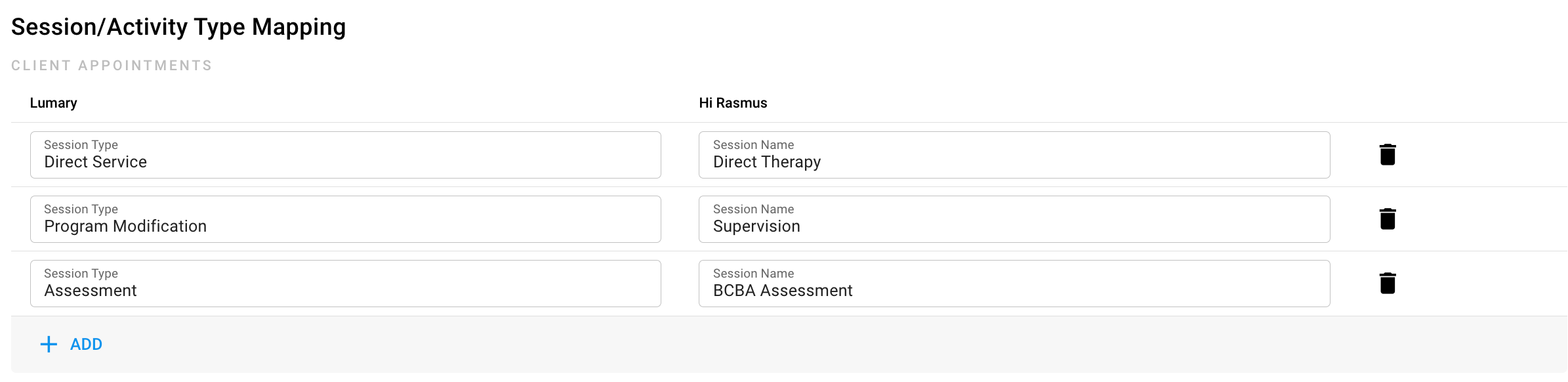The image size is (1568, 382).
Task: Click the Hi Rasmus column header
Action: coord(733,102)
